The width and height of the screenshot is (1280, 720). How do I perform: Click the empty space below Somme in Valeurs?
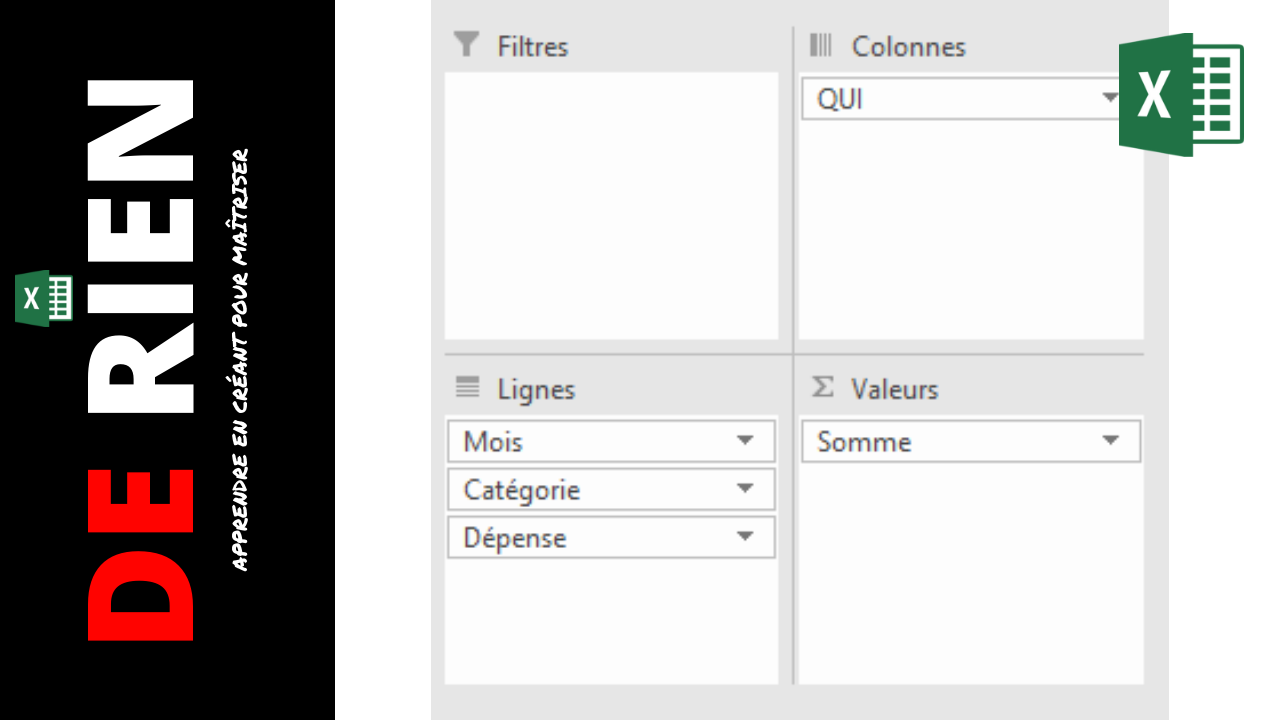[971, 573]
